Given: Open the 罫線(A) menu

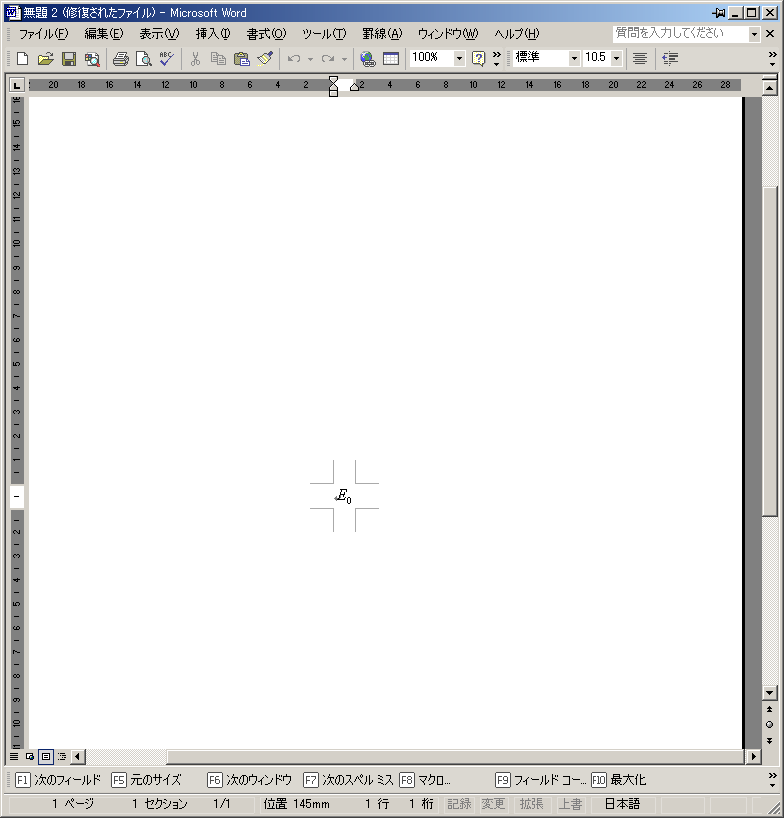Looking at the screenshot, I should tap(382, 34).
